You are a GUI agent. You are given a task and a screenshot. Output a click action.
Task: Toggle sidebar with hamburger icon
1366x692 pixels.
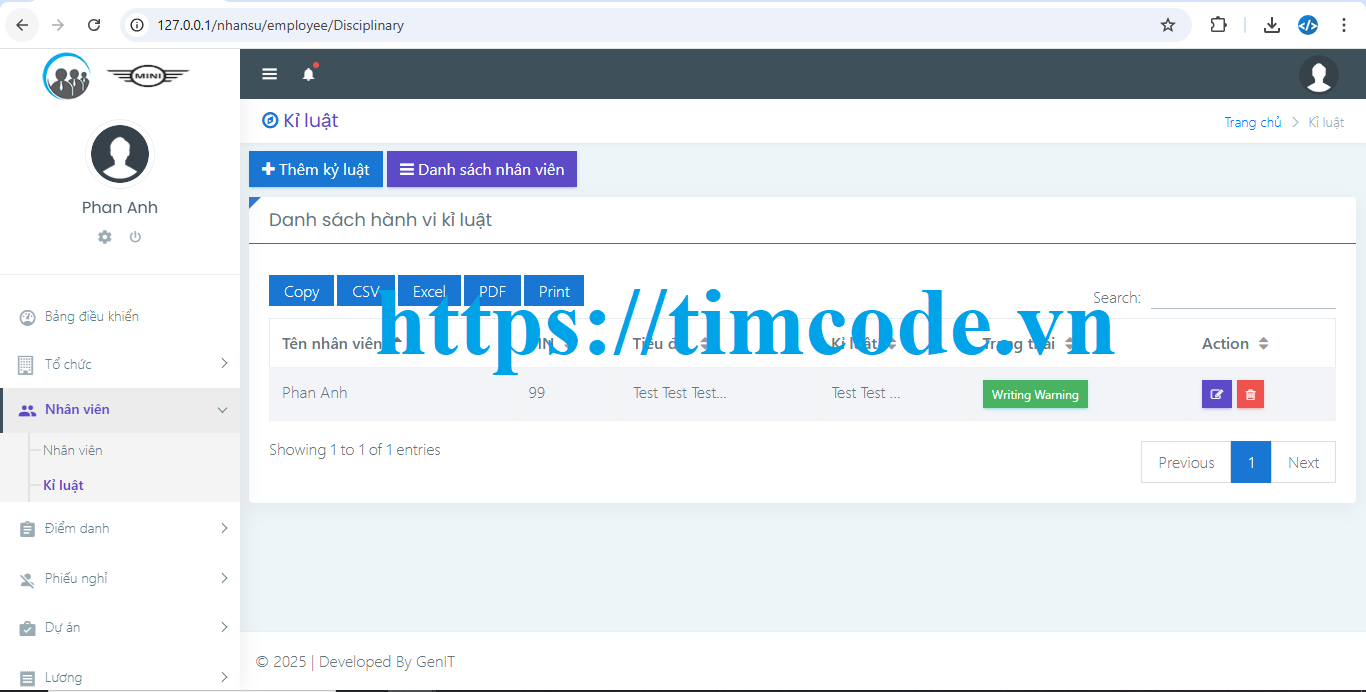(x=269, y=74)
